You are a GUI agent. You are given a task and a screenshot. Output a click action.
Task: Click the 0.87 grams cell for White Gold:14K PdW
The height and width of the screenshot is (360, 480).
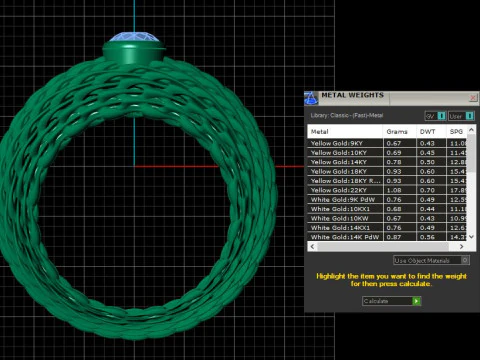(399, 237)
